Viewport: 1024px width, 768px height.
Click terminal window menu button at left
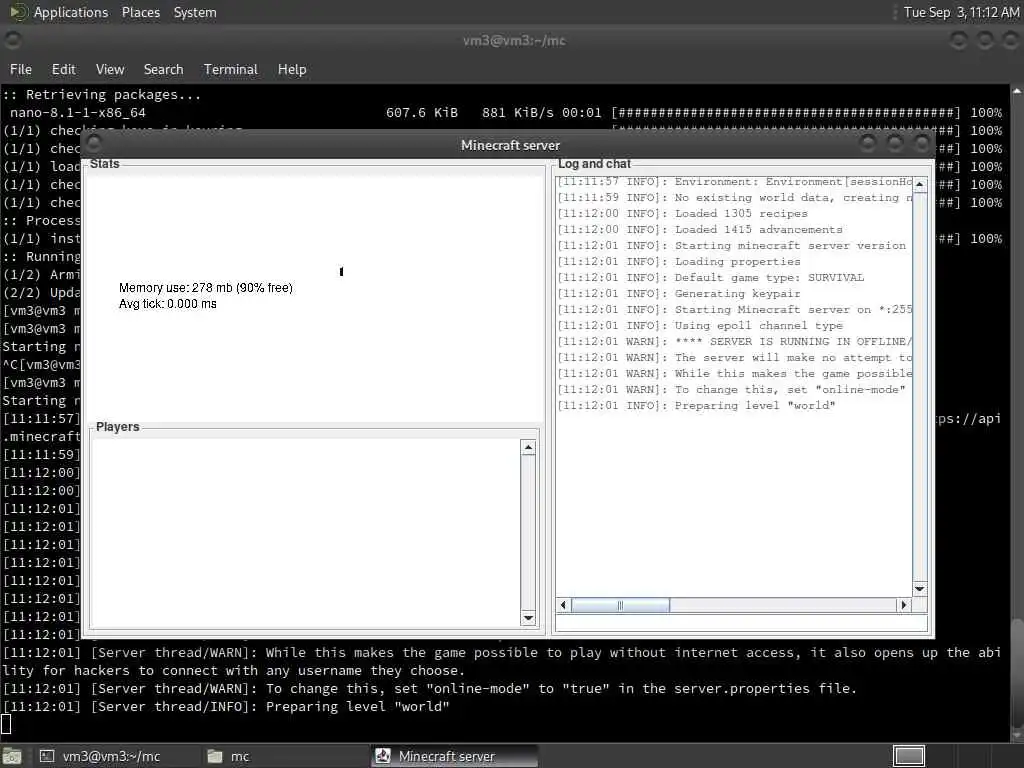[12, 40]
